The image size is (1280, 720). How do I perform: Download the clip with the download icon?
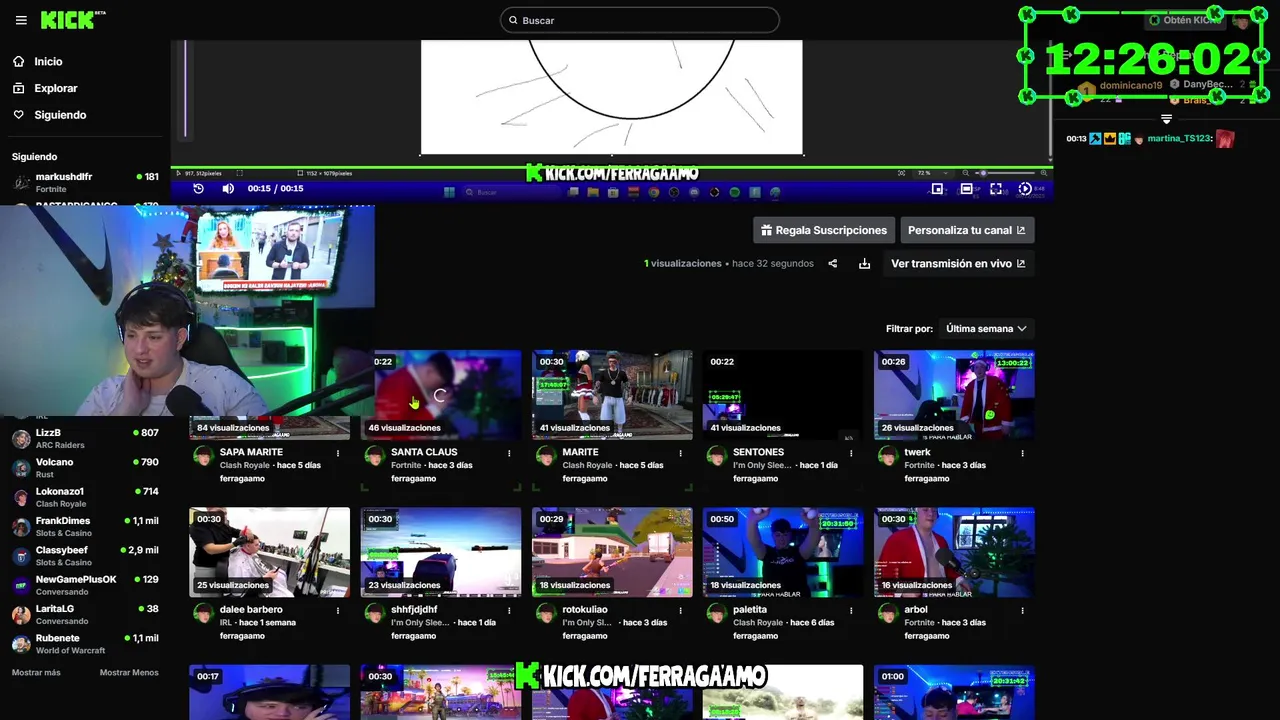coord(864,264)
